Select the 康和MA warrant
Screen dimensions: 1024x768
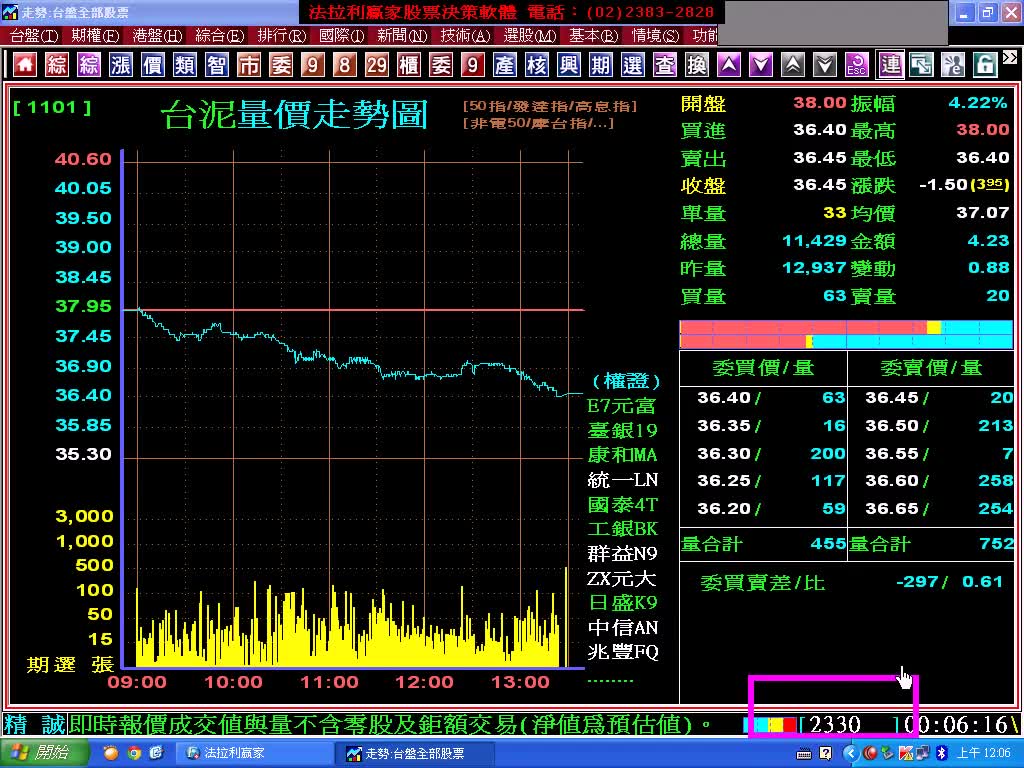coord(622,455)
